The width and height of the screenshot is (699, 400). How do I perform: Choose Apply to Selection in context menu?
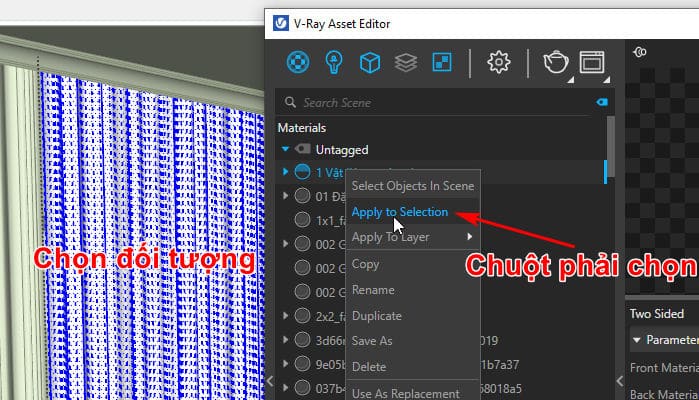click(x=399, y=211)
